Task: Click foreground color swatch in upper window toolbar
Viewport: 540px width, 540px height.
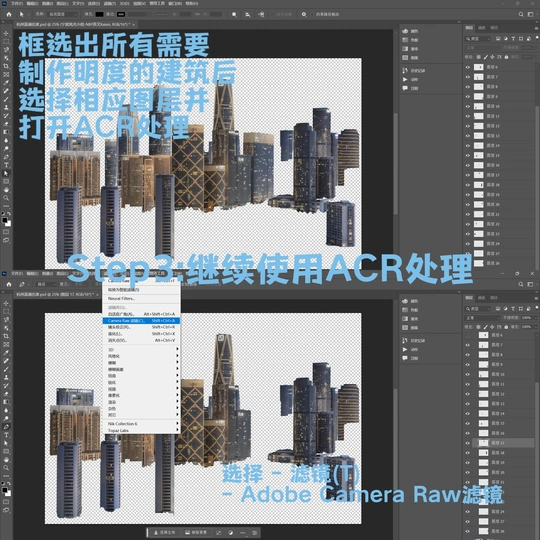Action: pyautogui.click(x=5, y=220)
